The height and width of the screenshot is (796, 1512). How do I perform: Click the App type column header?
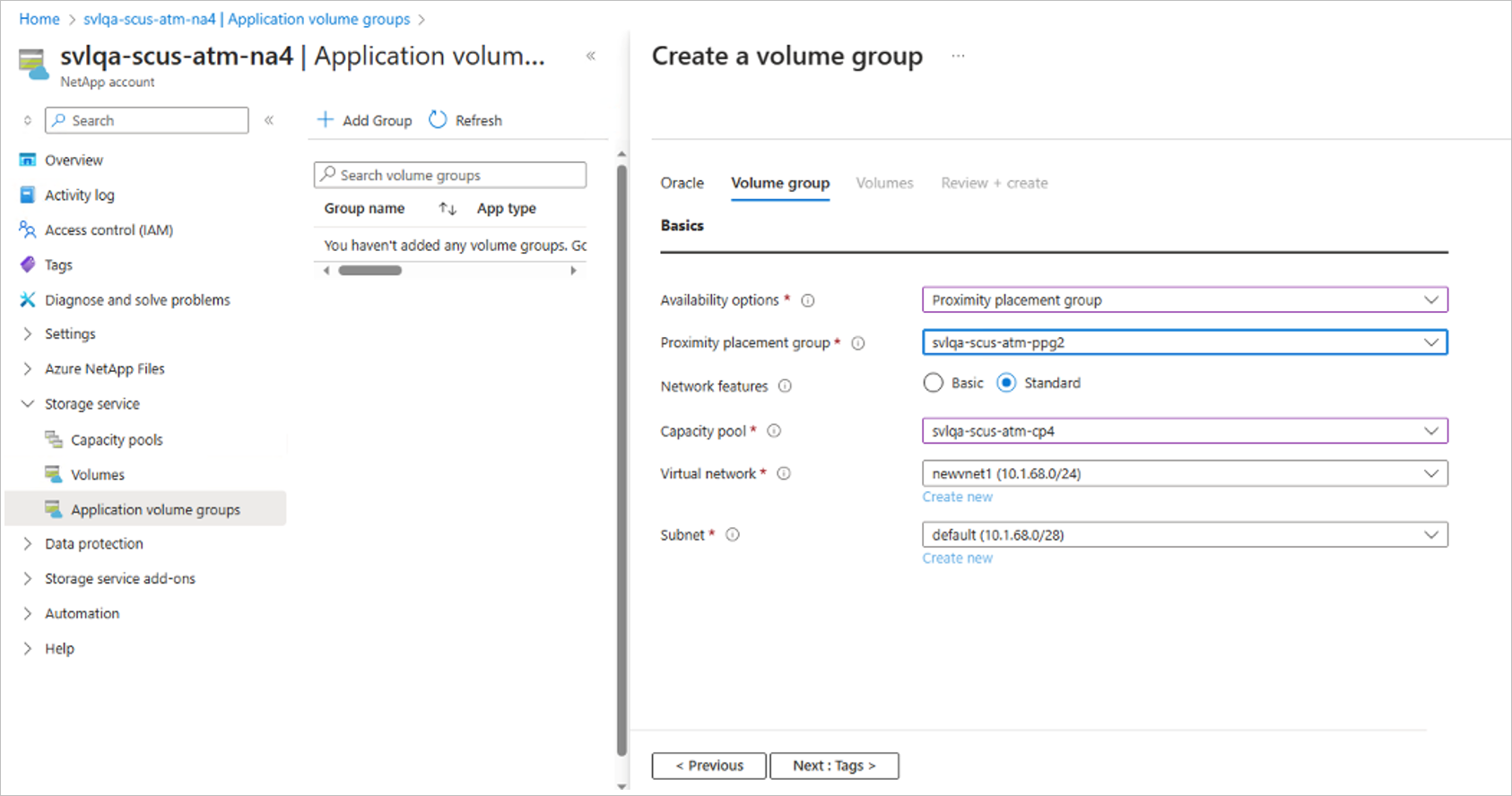pos(507,209)
